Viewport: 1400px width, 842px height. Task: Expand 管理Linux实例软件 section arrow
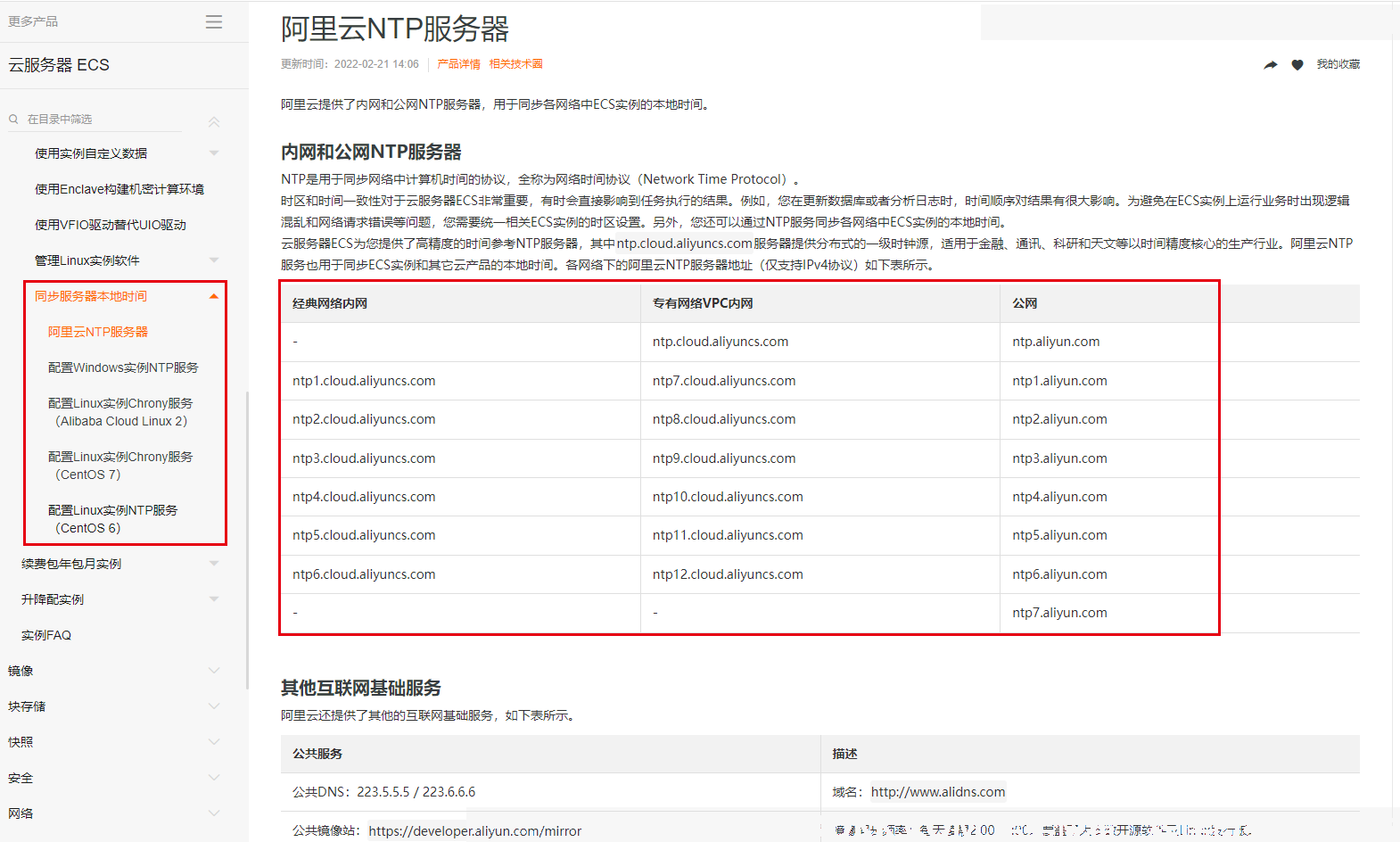[x=214, y=260]
